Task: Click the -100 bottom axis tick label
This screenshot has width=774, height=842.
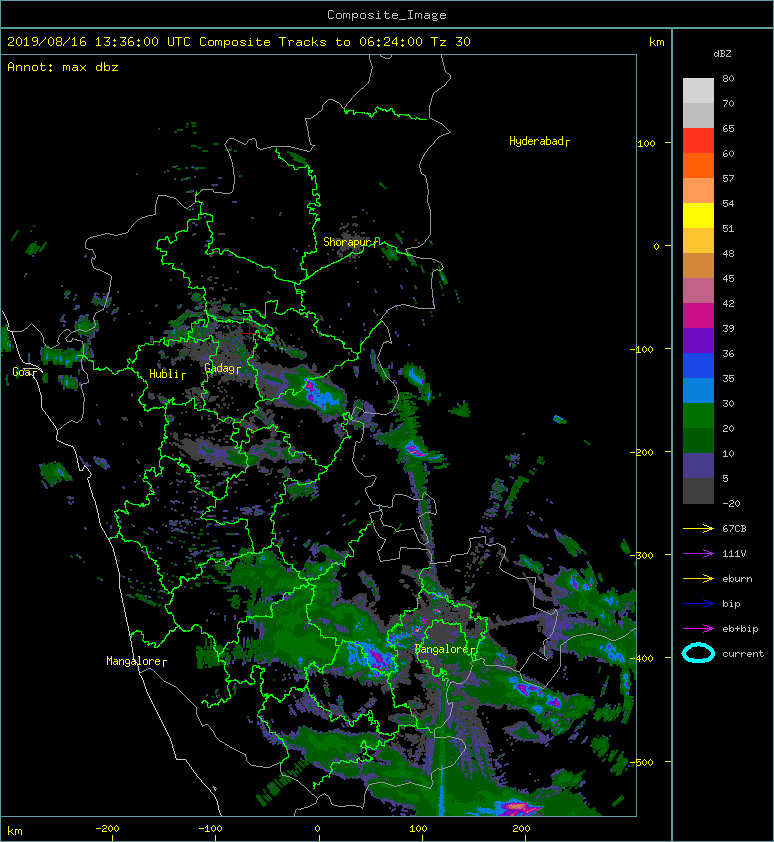Action: 211,829
